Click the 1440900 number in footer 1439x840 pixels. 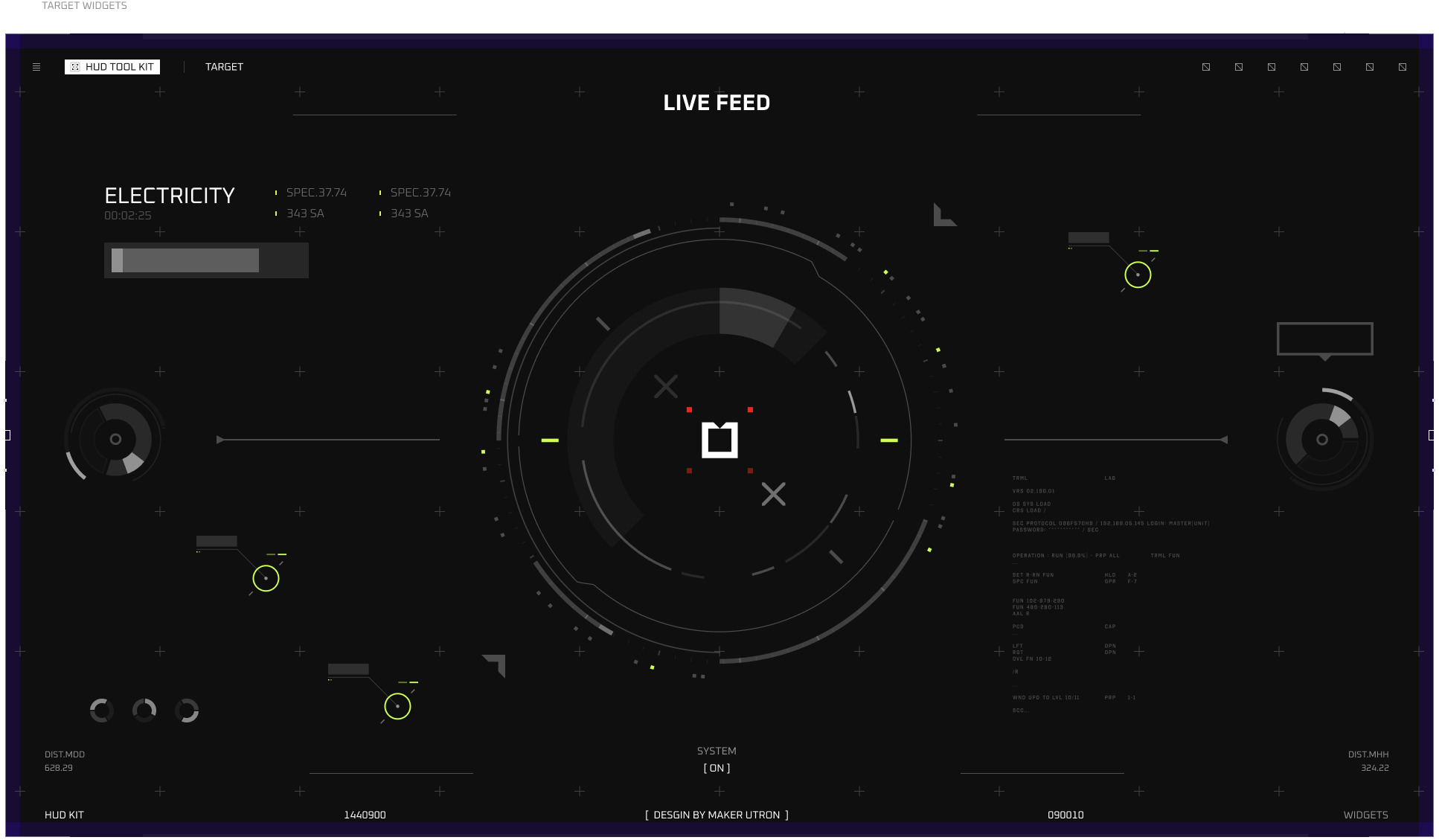click(x=365, y=815)
